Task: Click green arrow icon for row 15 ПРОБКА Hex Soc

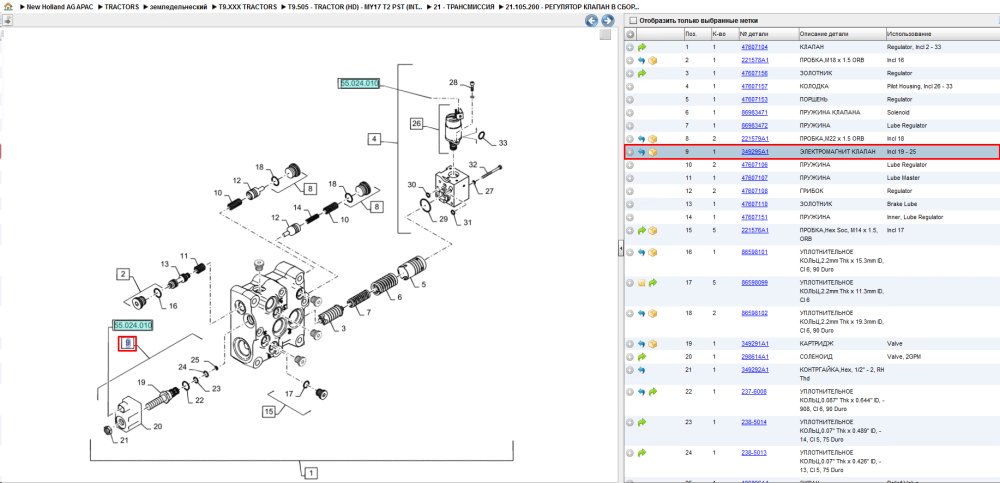Action: click(x=642, y=230)
